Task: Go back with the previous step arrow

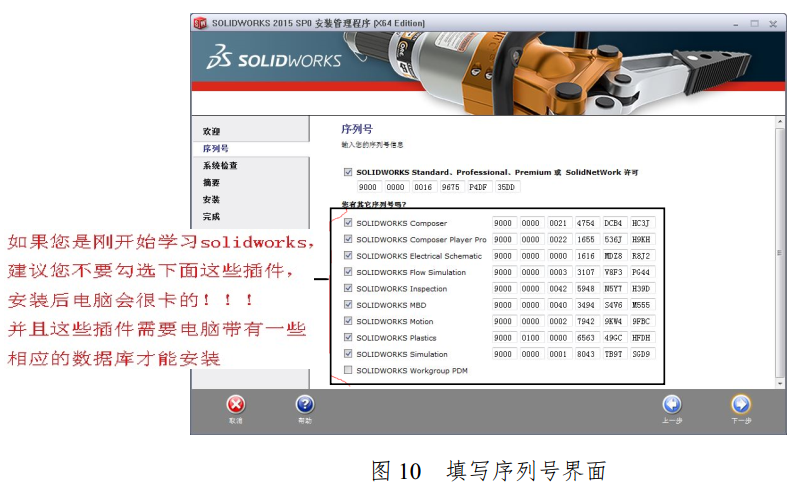Action: click(672, 404)
